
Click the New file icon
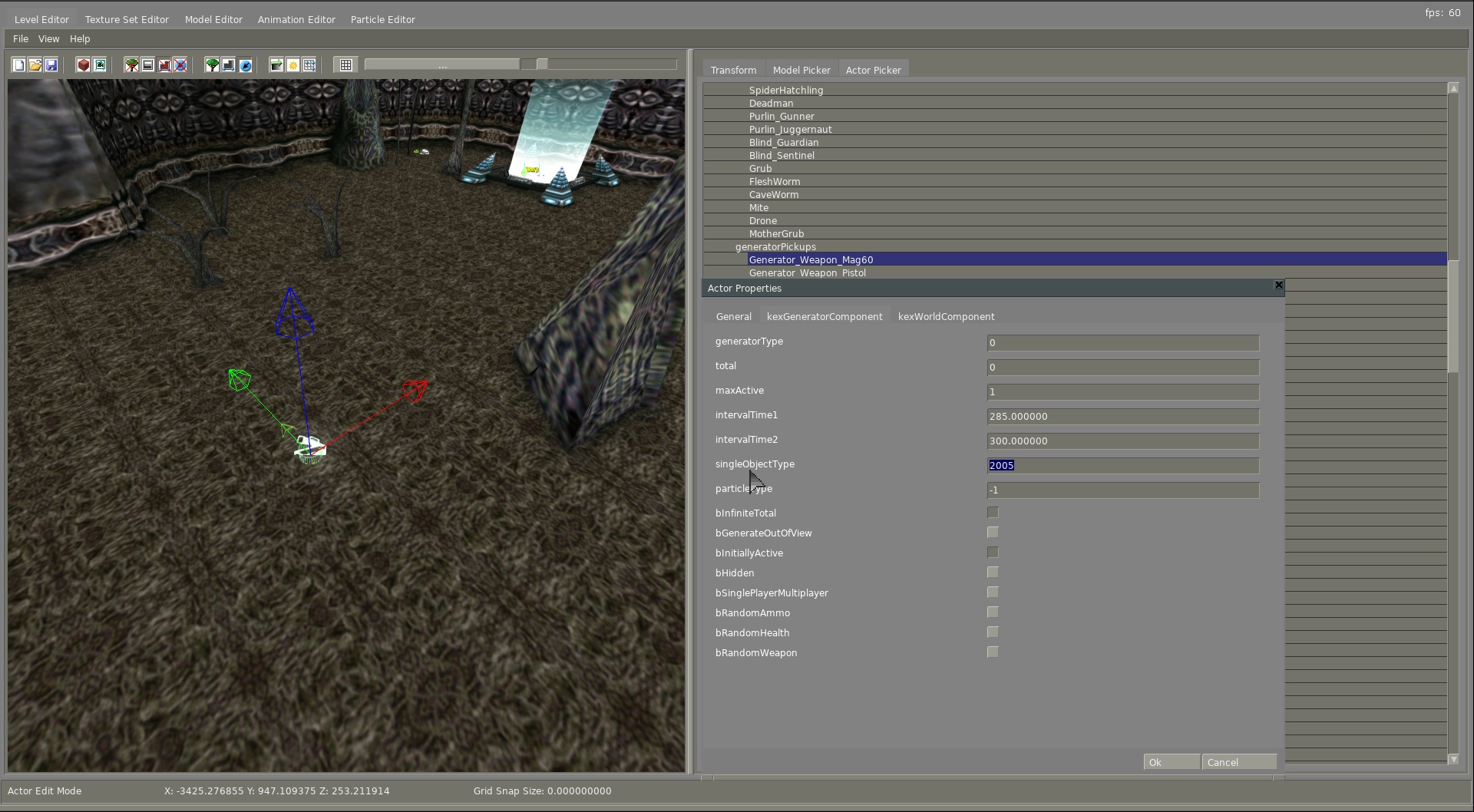(18, 65)
